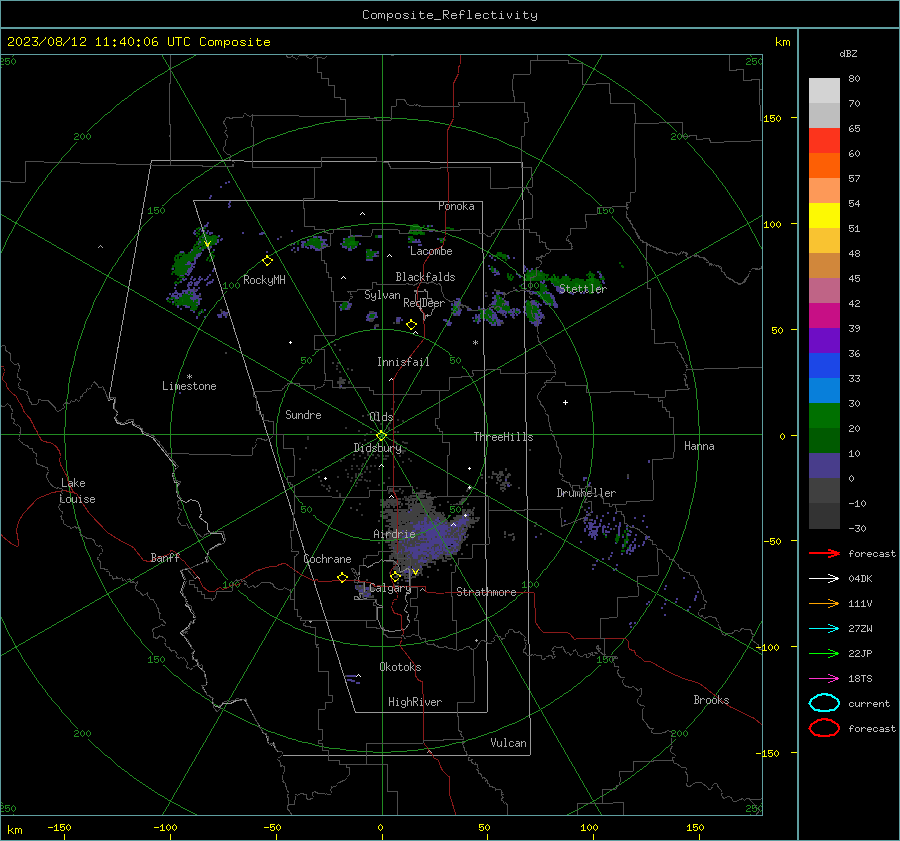Viewport: 900px width, 841px height.
Task: Click the Airdrie label on map
Action: click(x=394, y=534)
